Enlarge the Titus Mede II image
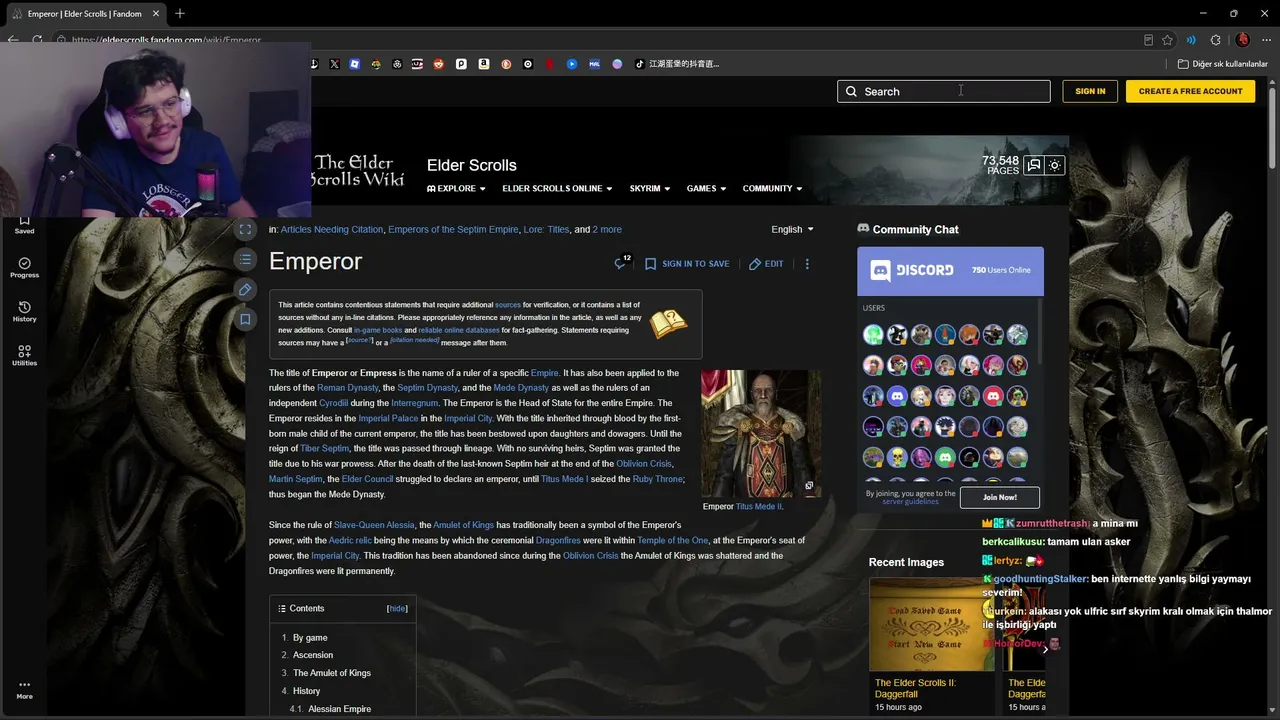Screen dimensions: 1280x720 point(809,486)
